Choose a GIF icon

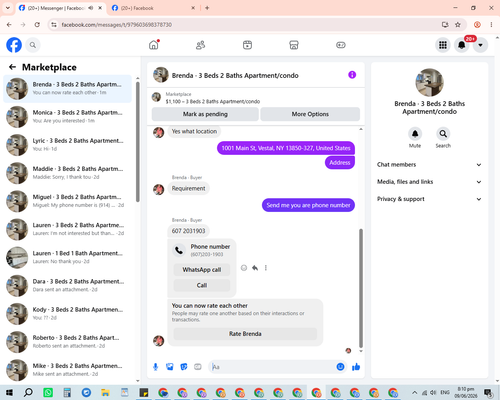pos(198,367)
